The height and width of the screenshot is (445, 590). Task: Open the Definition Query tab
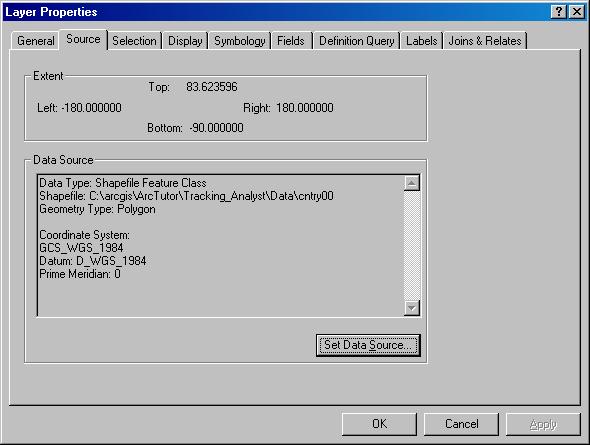click(x=356, y=41)
